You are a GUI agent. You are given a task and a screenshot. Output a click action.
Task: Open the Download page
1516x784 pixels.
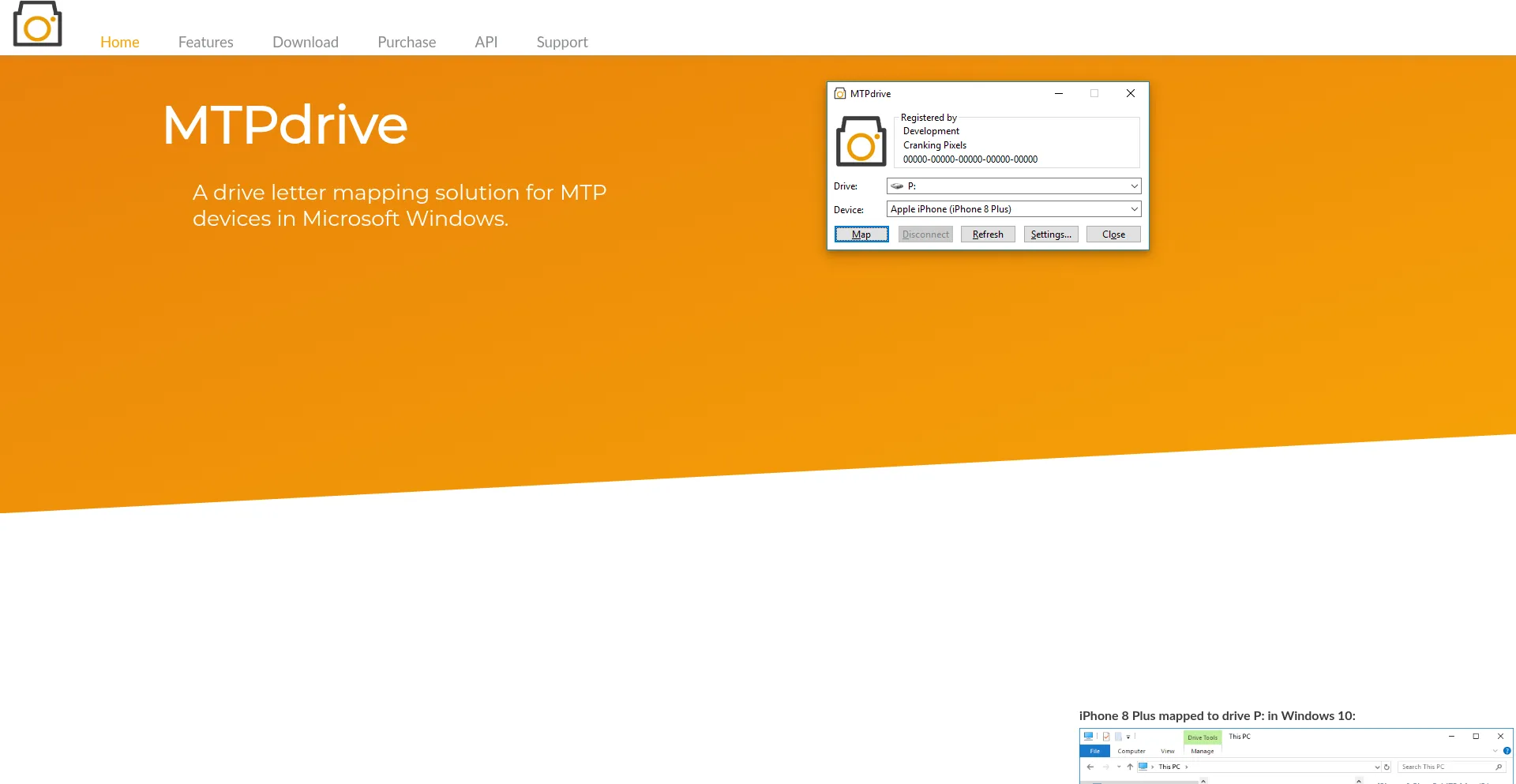point(306,42)
